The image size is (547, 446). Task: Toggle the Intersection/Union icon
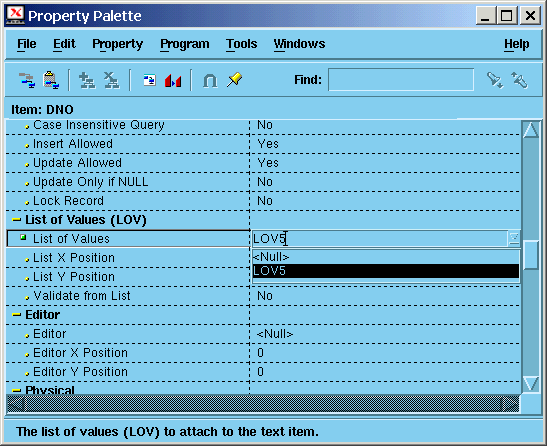click(210, 81)
